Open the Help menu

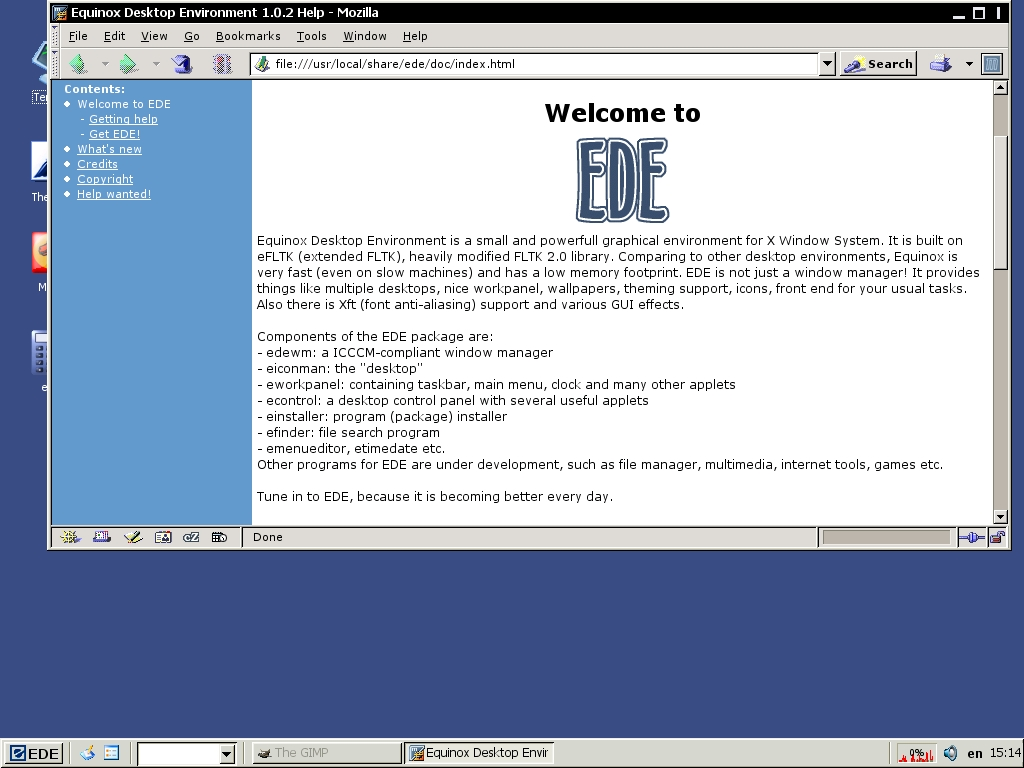415,36
